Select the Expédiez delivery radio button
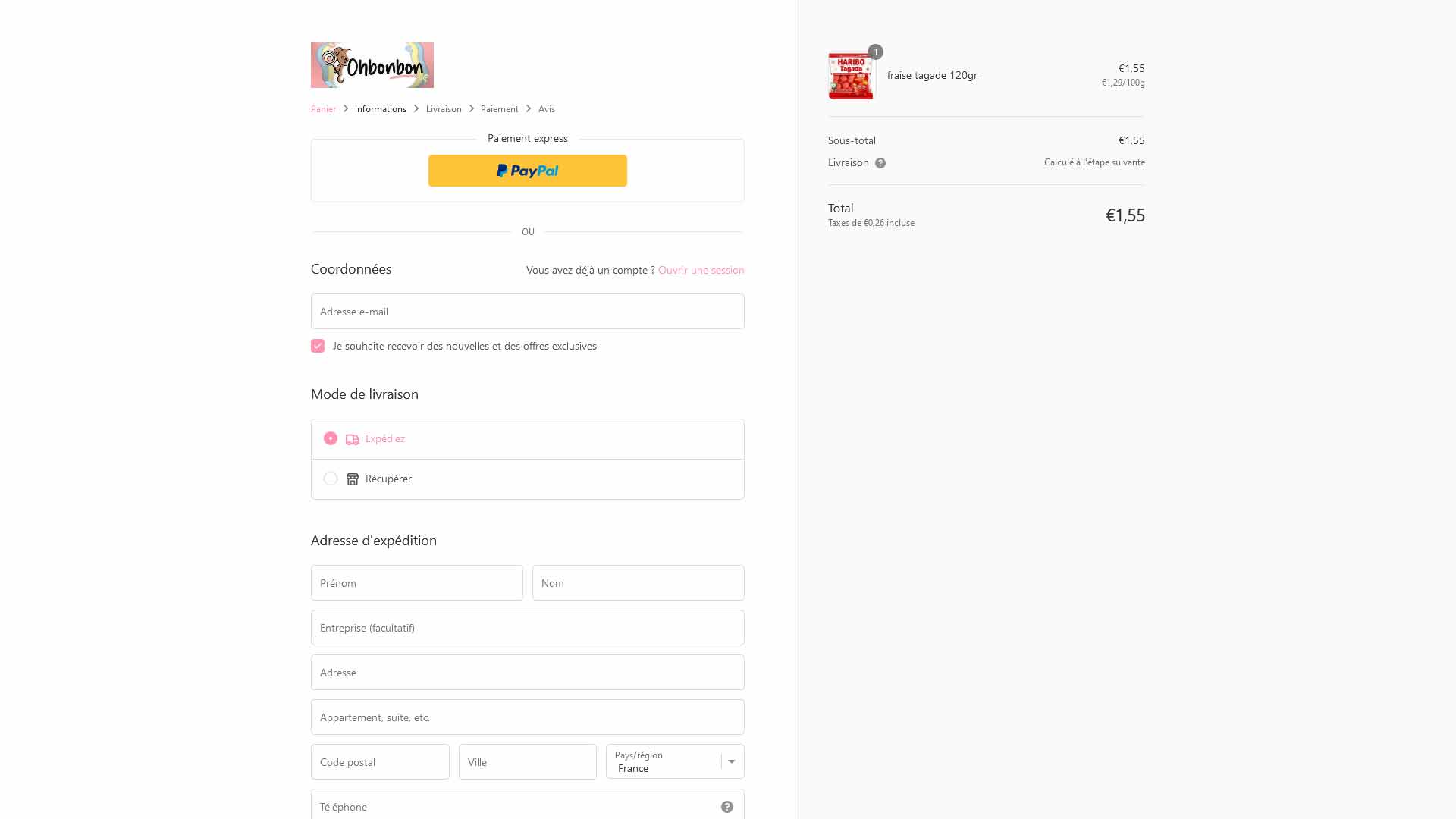Image resolution: width=1456 pixels, height=819 pixels. point(331,438)
